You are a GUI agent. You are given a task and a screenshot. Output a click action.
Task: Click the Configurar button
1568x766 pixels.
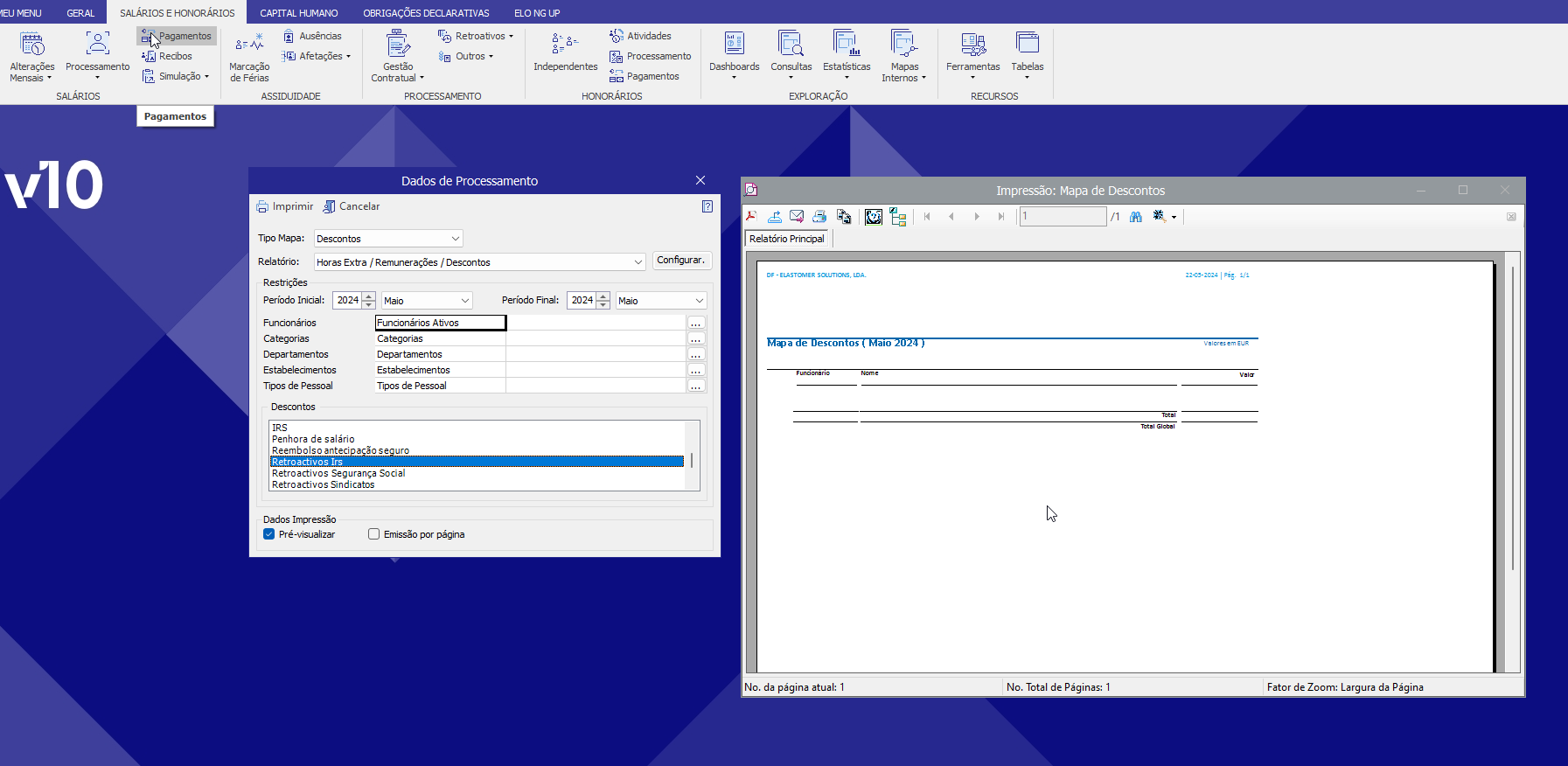pyautogui.click(x=681, y=261)
